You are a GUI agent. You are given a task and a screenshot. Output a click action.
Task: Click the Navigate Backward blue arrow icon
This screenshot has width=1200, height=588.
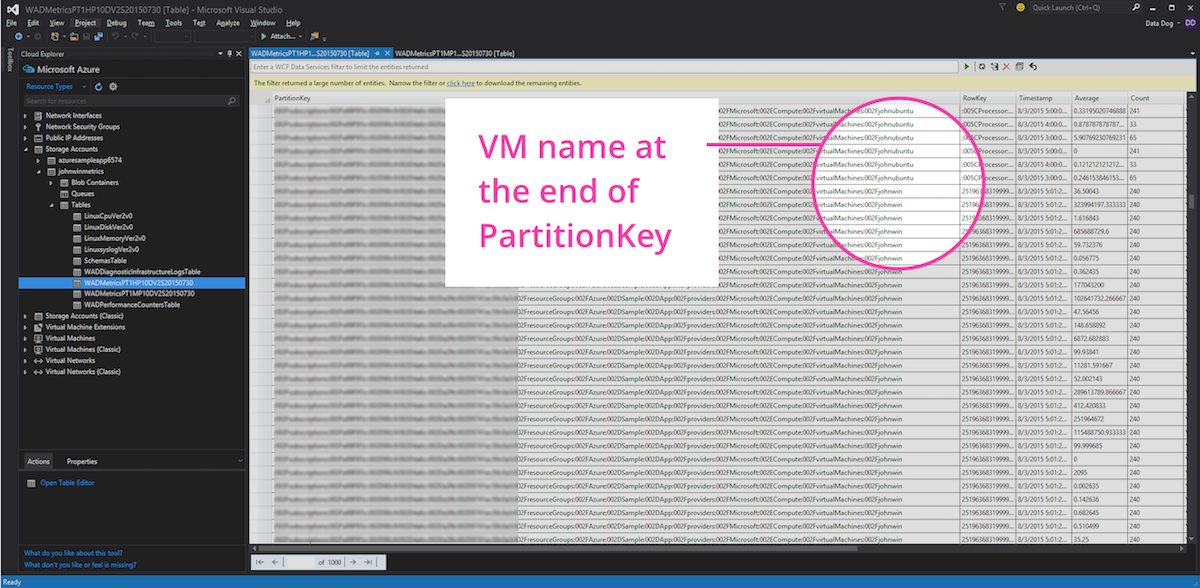[17, 36]
